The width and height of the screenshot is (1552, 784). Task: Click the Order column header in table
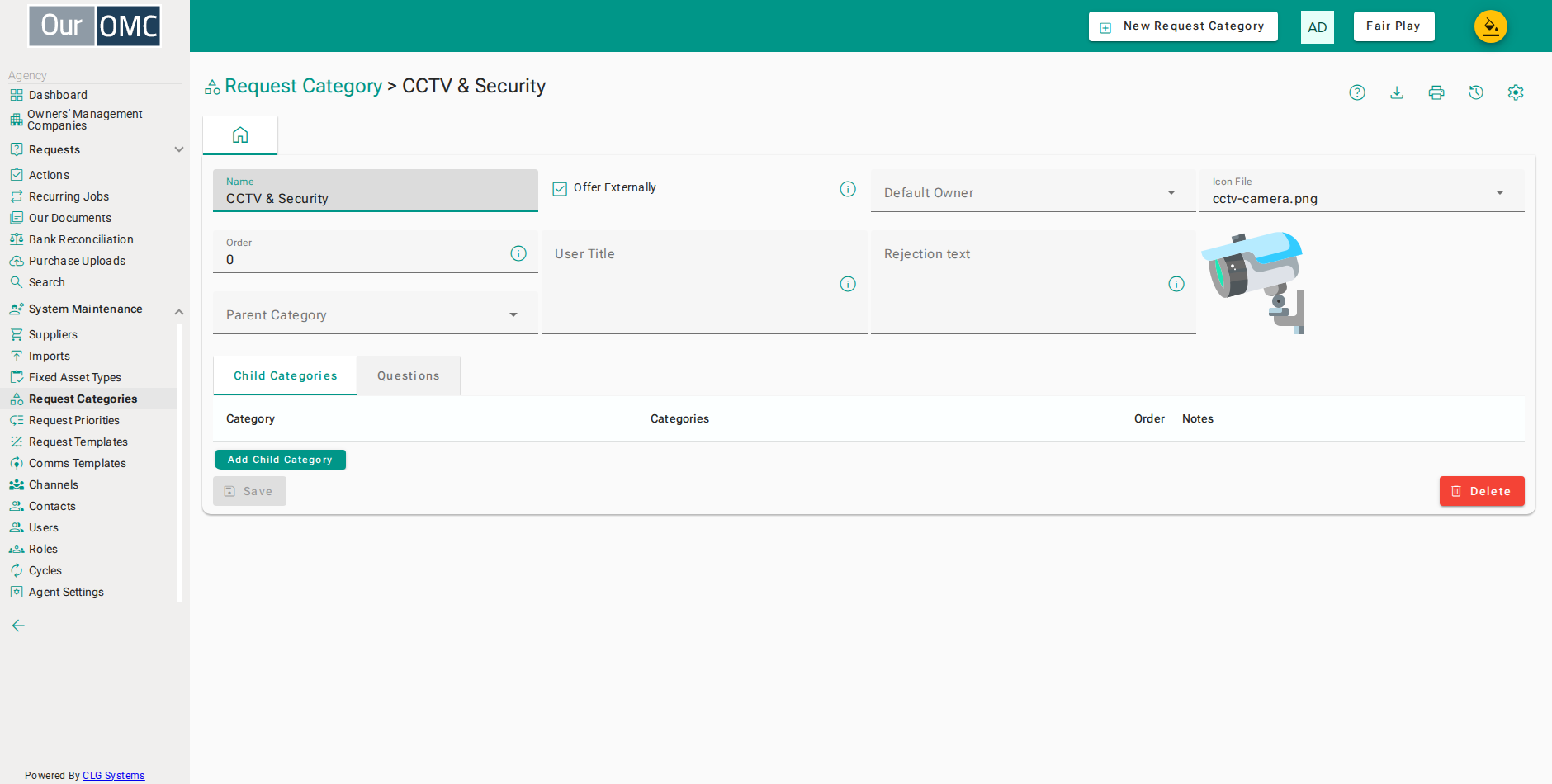(1149, 419)
